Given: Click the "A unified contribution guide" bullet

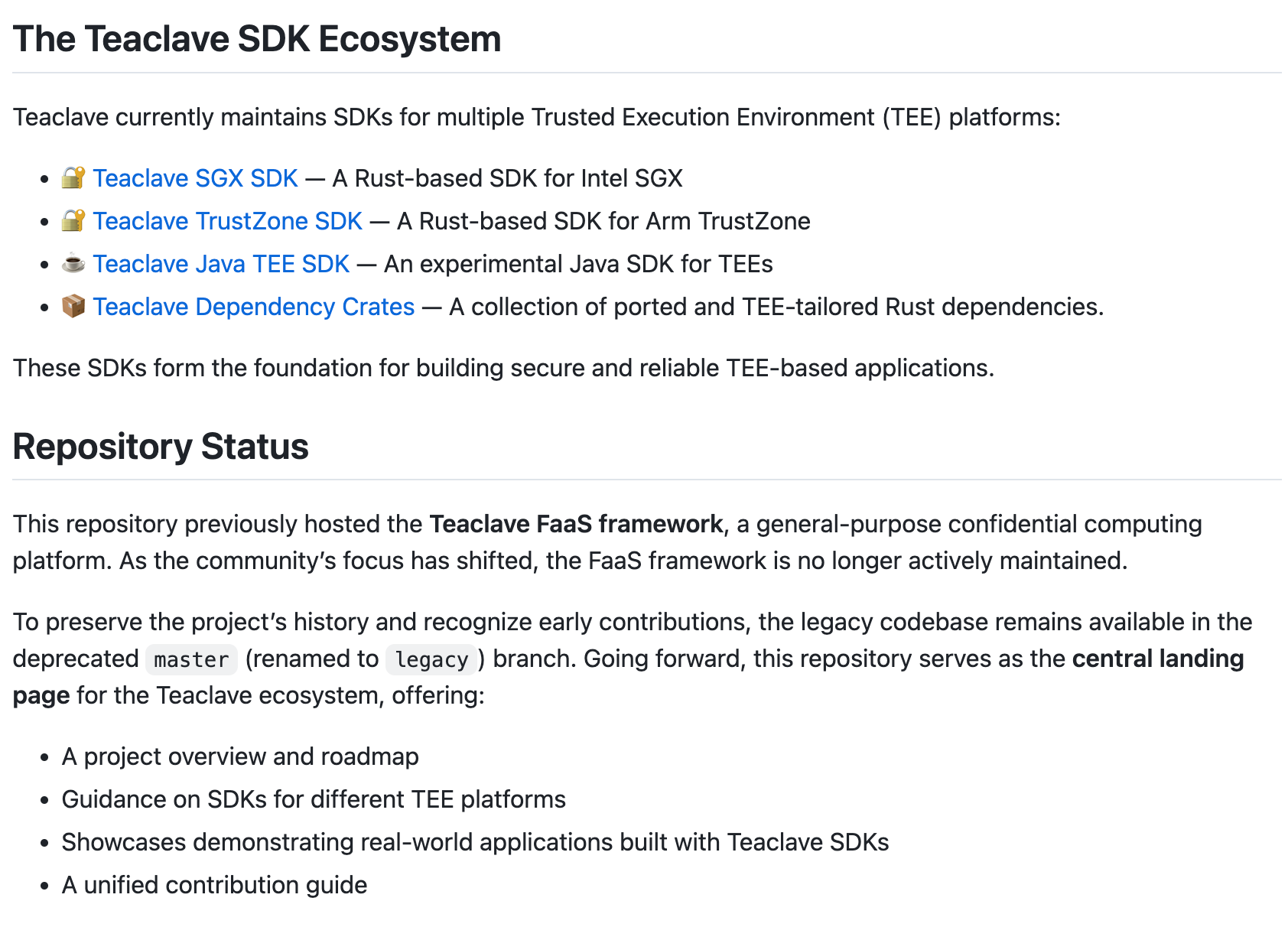Looking at the screenshot, I should point(214,885).
